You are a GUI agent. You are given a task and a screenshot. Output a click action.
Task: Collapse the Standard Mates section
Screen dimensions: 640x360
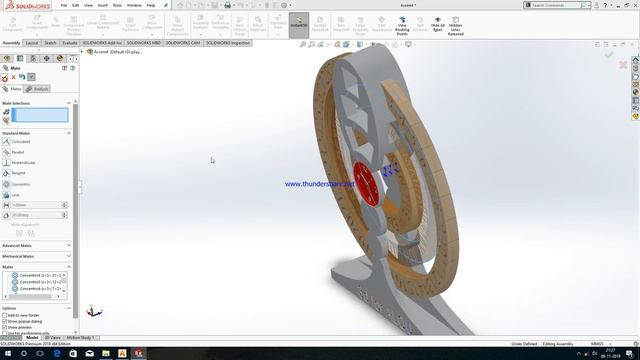coord(69,133)
